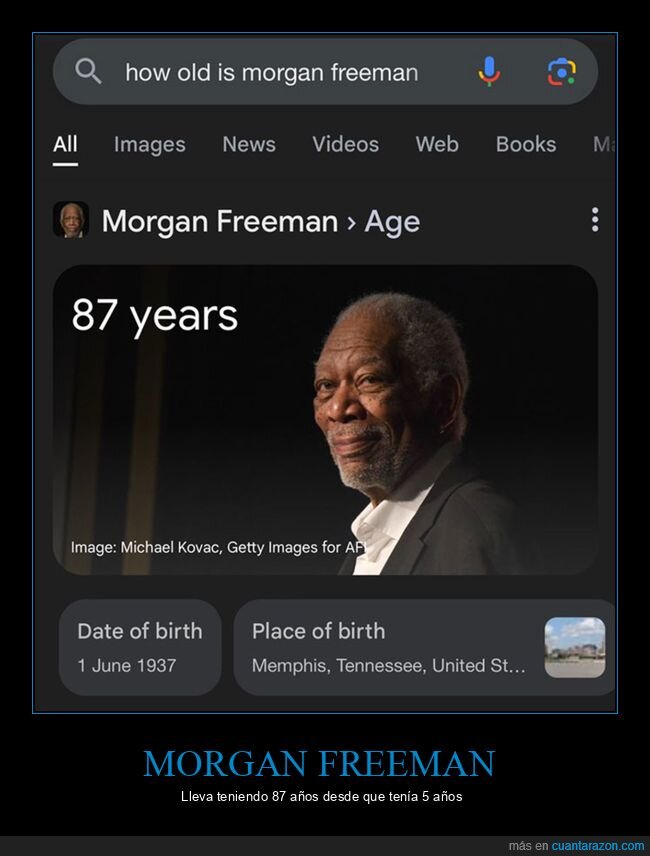Click the Morgan Freeman breadcrumb title
650x856 pixels.
coord(220,221)
